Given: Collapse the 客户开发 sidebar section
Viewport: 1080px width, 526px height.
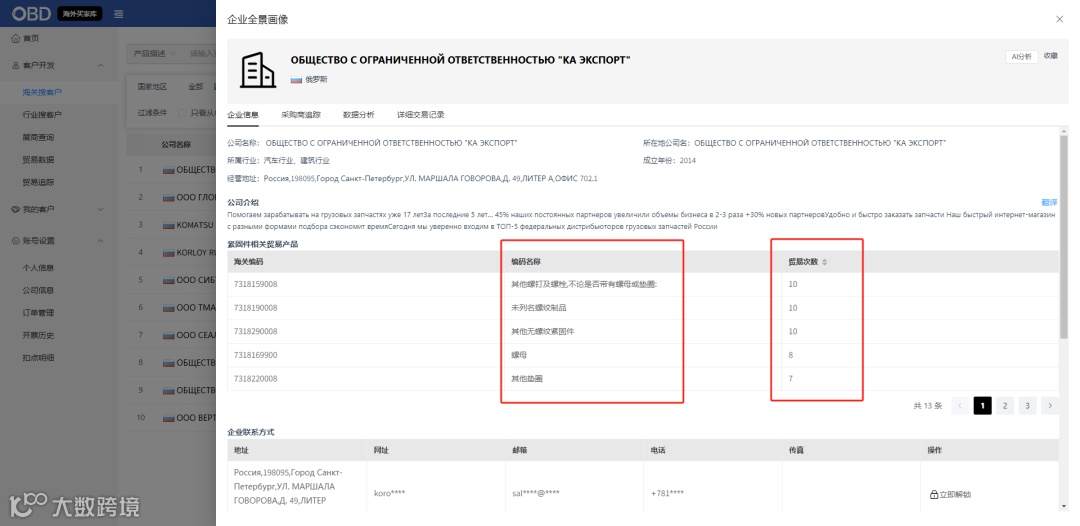Looking at the screenshot, I should [101, 65].
